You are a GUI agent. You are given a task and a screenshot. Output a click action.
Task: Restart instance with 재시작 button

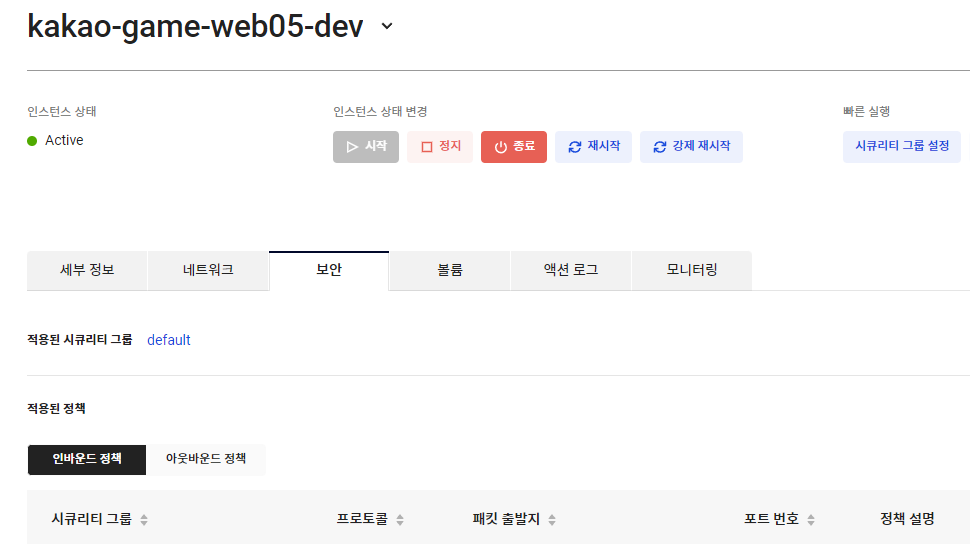click(x=593, y=147)
